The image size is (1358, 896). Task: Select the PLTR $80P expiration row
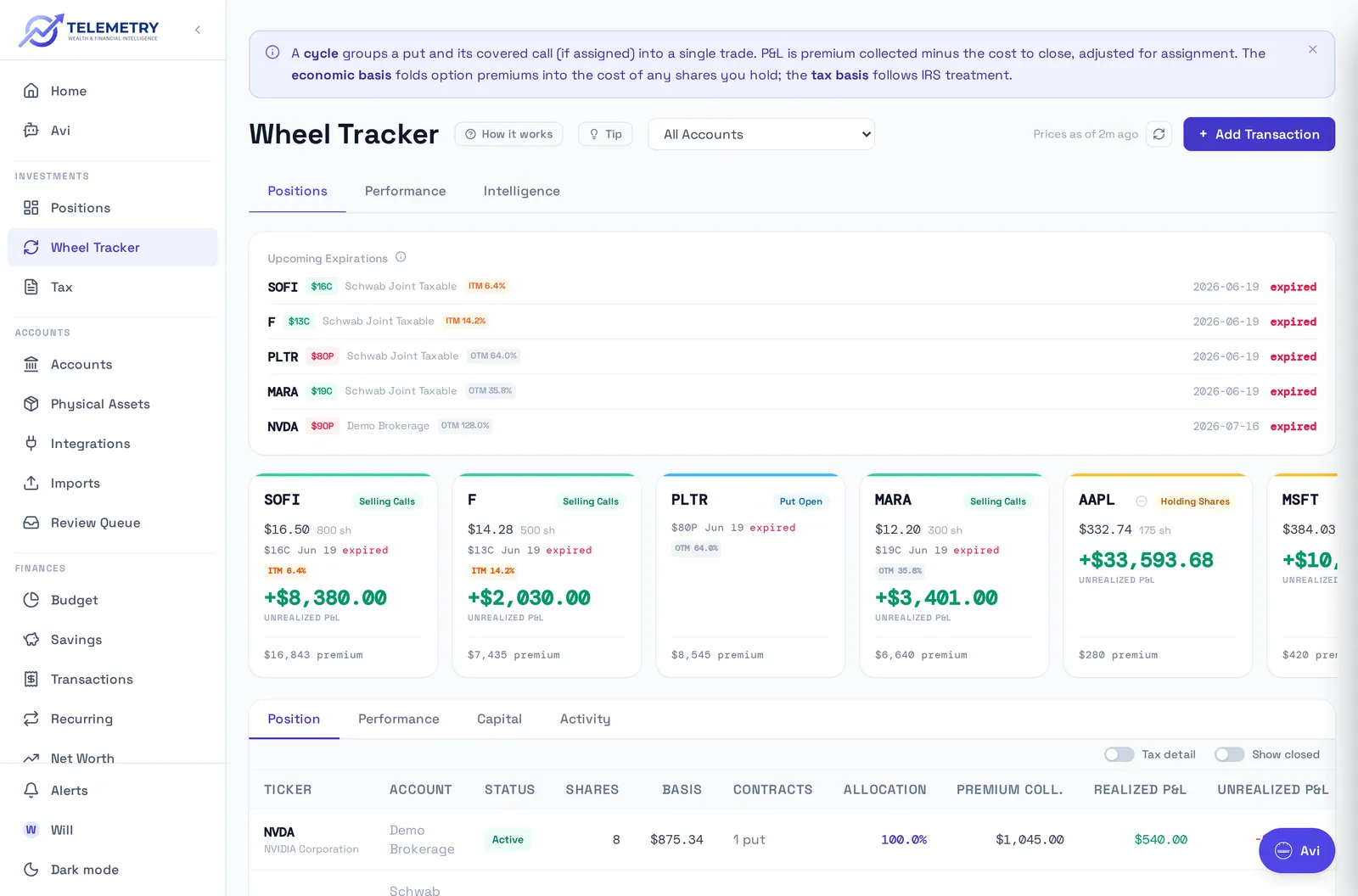[792, 356]
